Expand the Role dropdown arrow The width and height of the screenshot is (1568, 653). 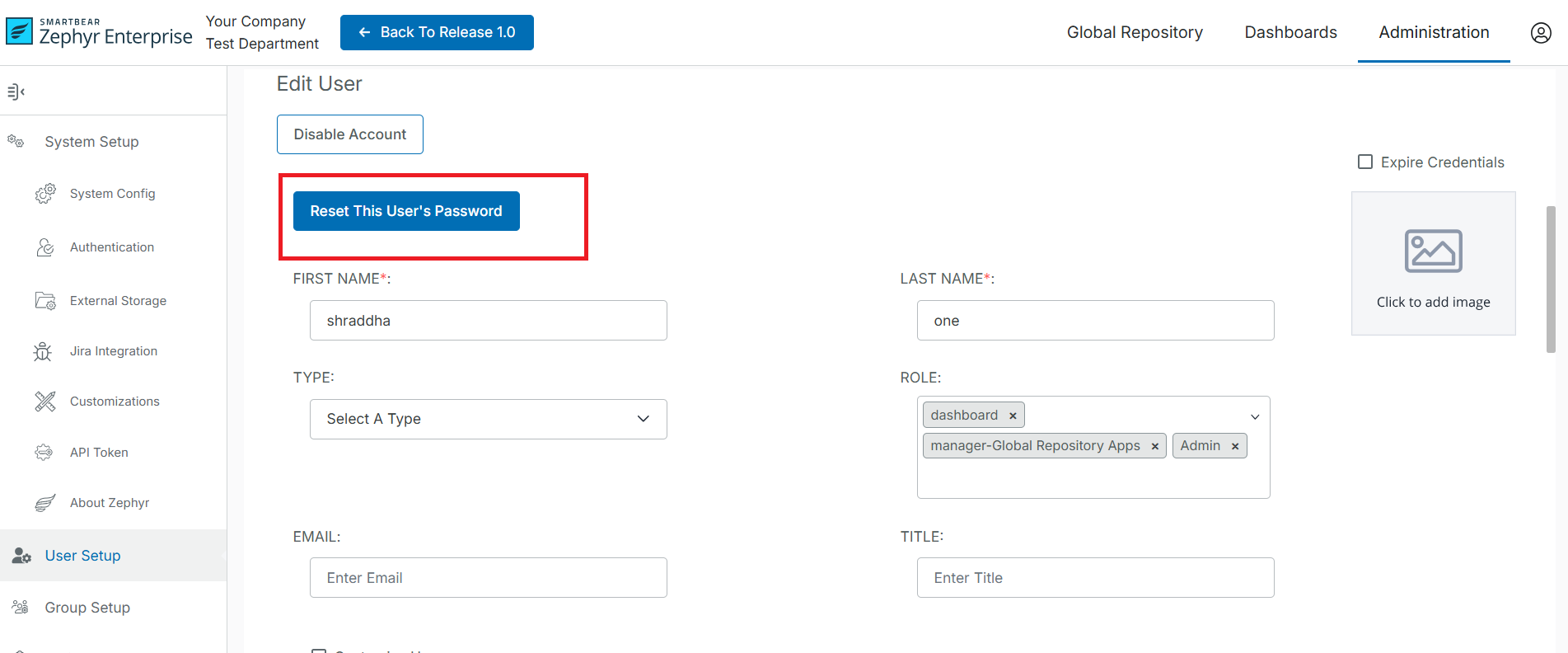click(1255, 416)
